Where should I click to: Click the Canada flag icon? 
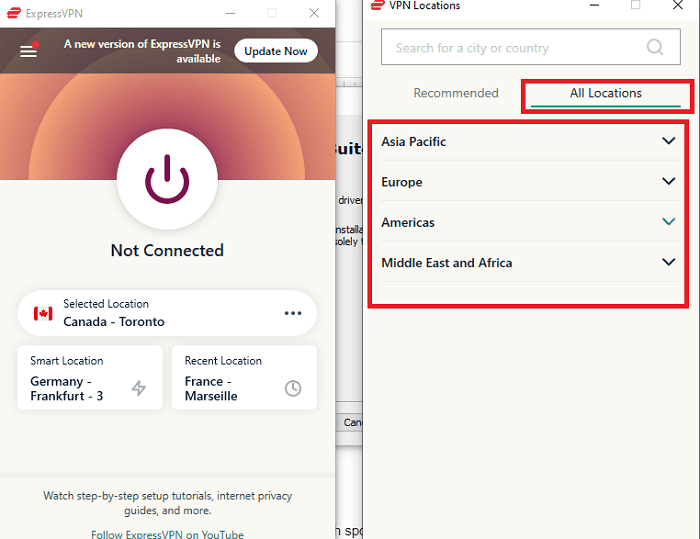click(x=43, y=313)
